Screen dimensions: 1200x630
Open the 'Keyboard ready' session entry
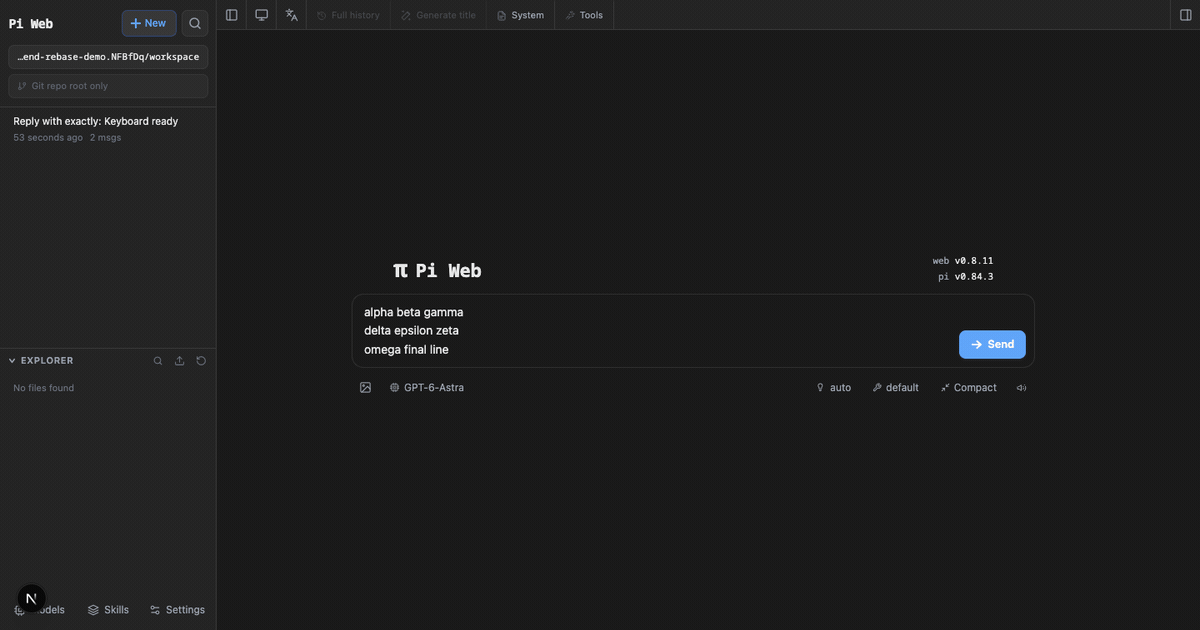pos(108,128)
